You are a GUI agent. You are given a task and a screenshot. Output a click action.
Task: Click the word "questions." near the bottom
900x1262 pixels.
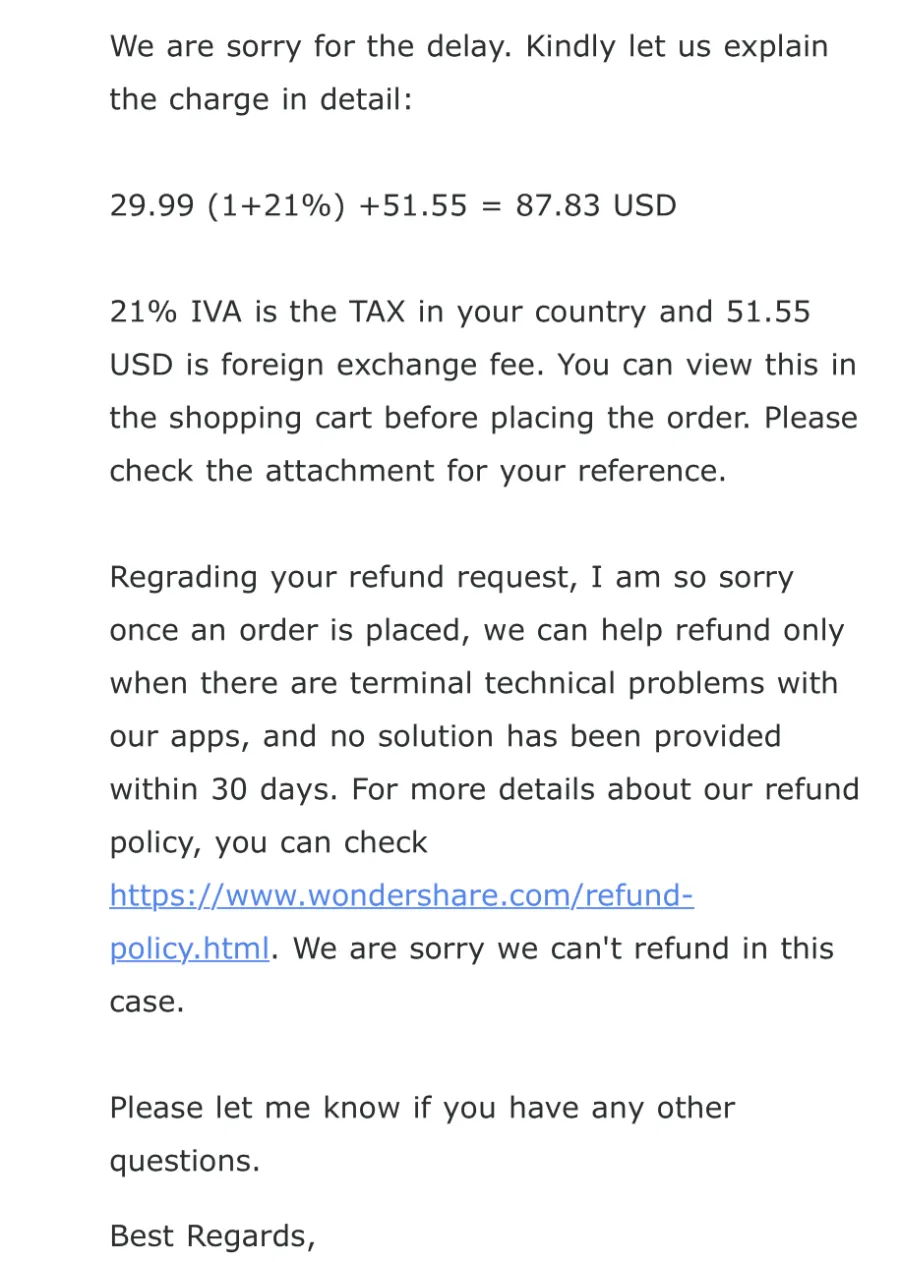click(184, 1160)
